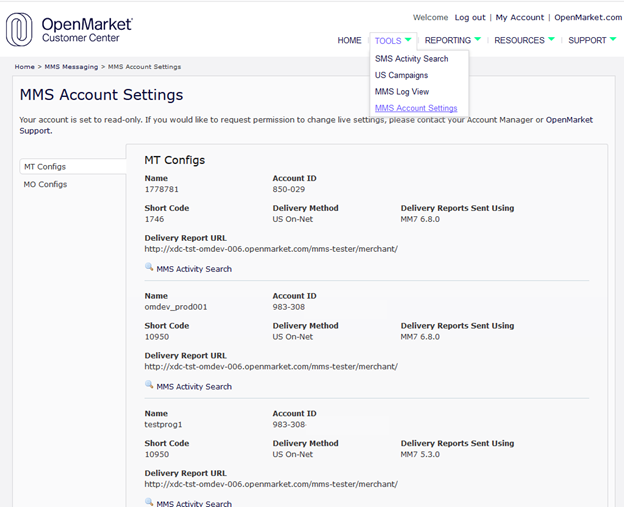
Task: Click the name value 1778781
Action: pyautogui.click(x=162, y=189)
